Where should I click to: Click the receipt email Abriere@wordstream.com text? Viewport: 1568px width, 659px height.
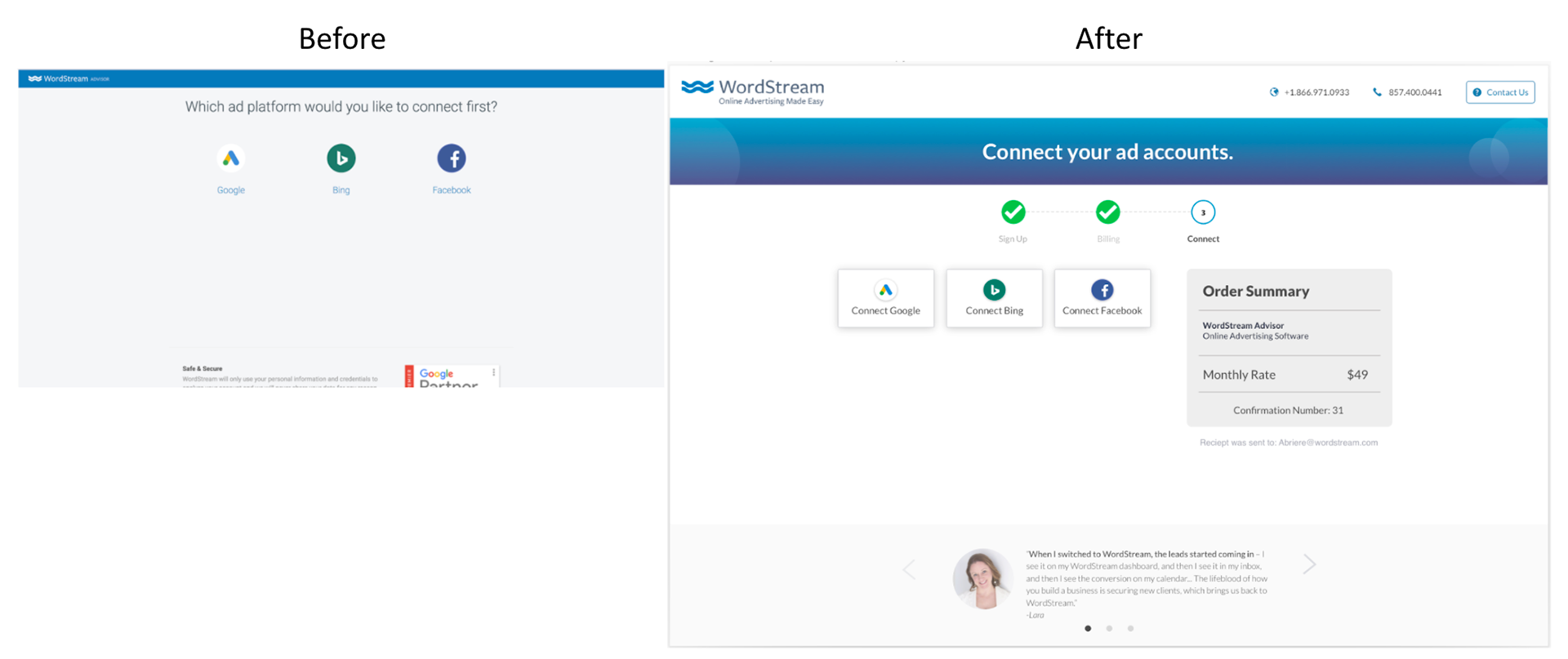(x=1328, y=443)
